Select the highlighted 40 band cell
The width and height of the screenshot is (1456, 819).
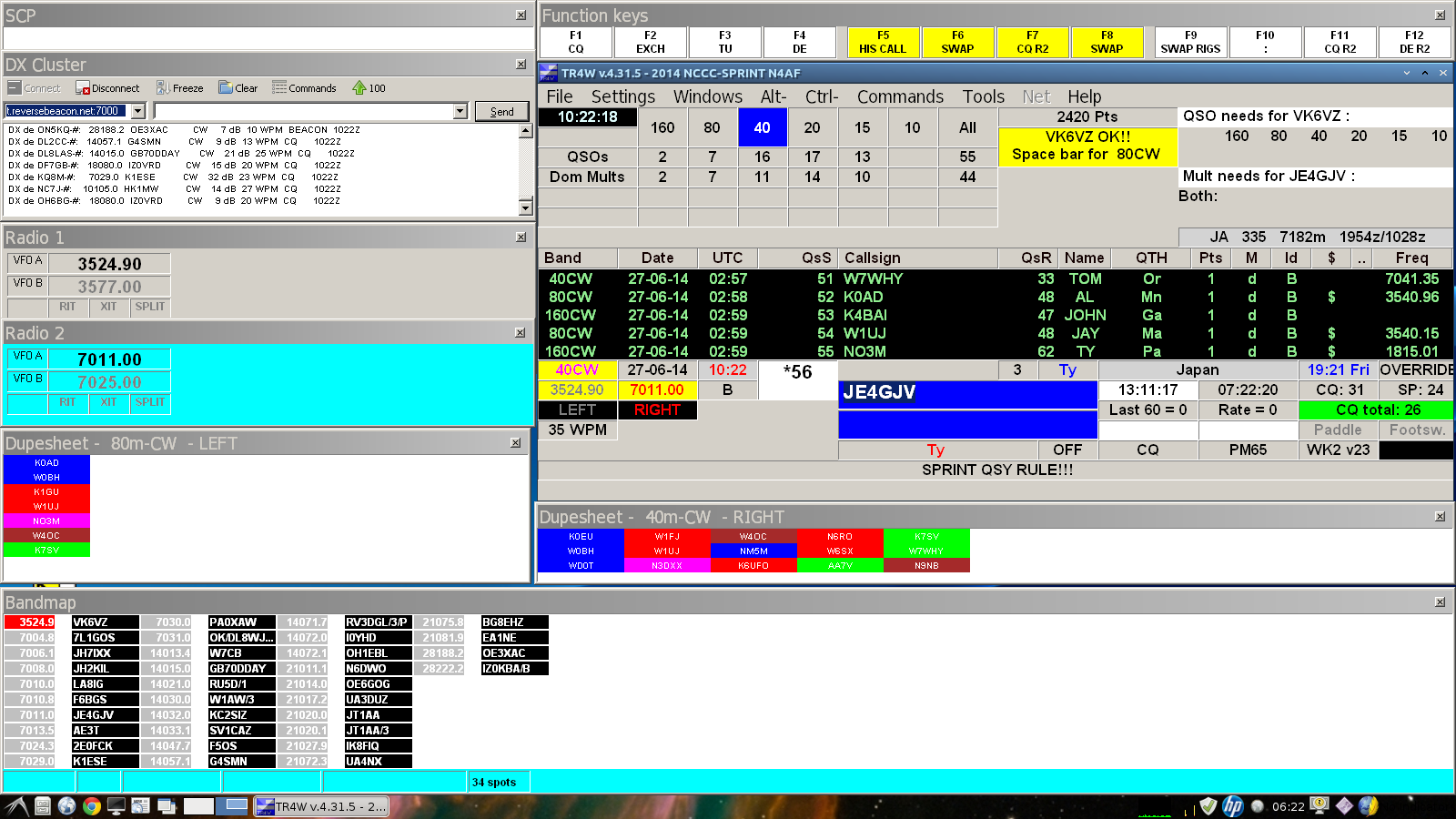pos(762,128)
